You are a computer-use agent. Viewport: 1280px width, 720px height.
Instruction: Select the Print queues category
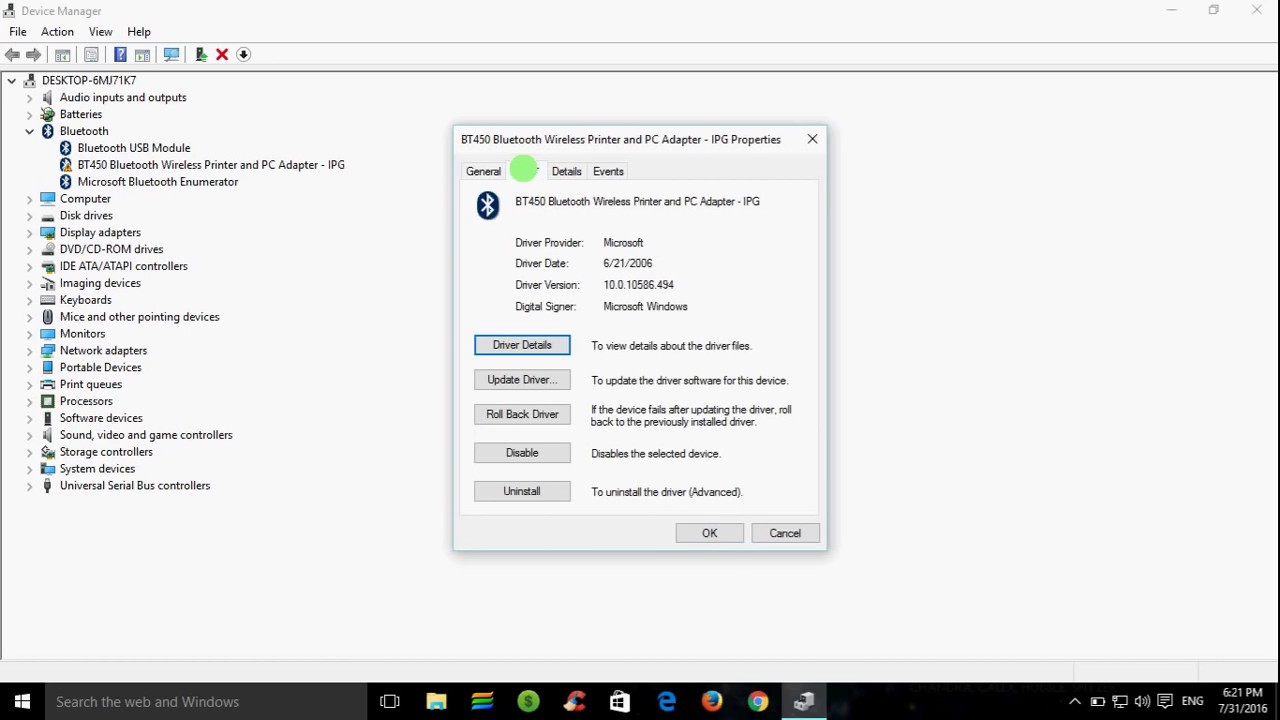(90, 384)
